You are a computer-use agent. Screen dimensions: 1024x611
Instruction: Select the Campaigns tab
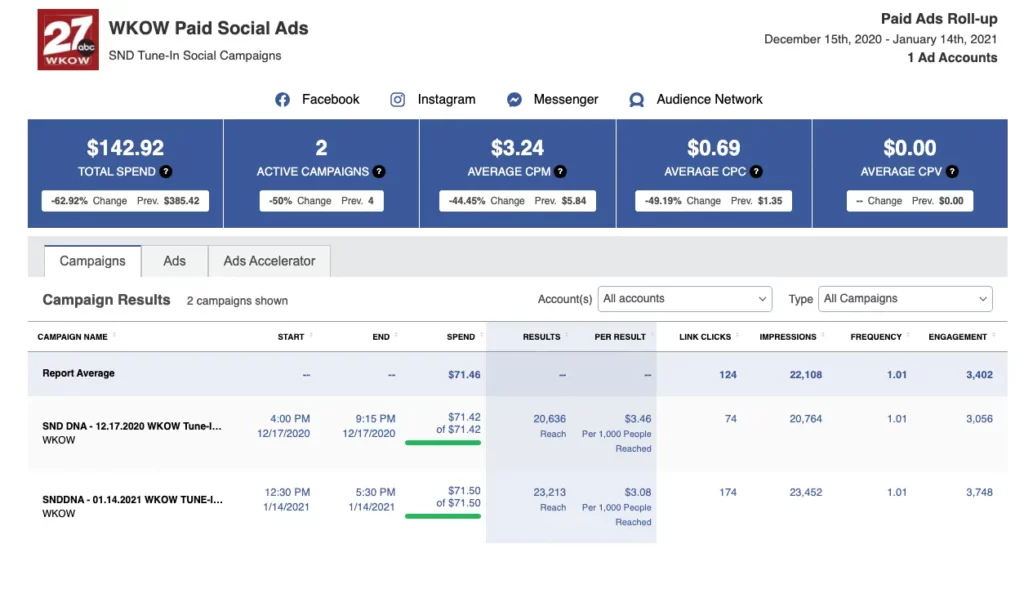93,261
